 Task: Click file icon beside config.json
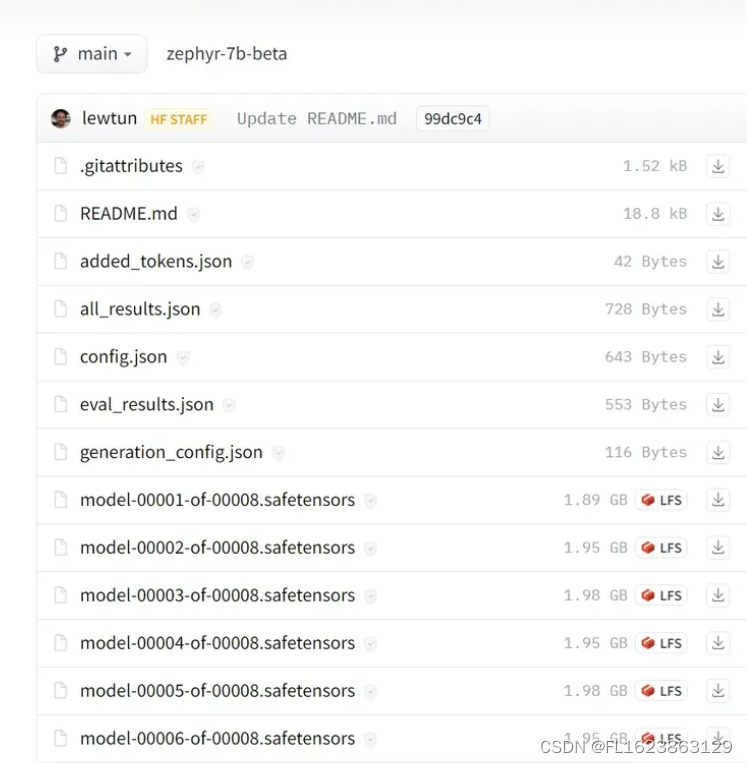(x=61, y=356)
